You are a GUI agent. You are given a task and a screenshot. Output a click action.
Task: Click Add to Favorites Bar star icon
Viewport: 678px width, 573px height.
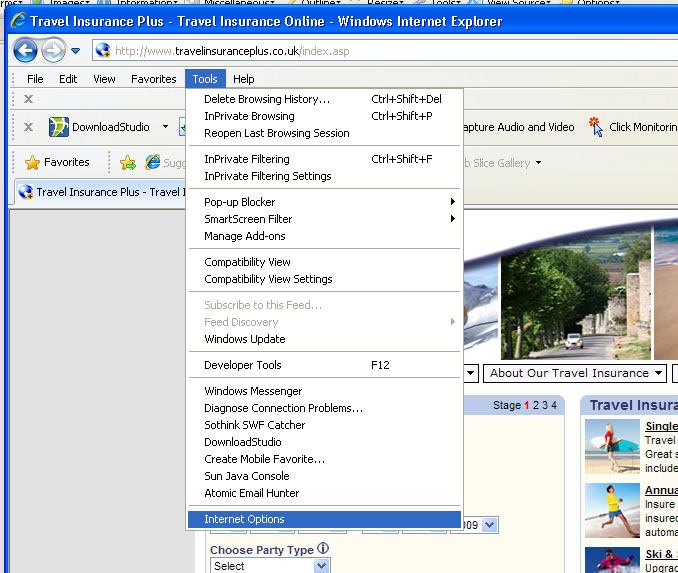[128, 163]
